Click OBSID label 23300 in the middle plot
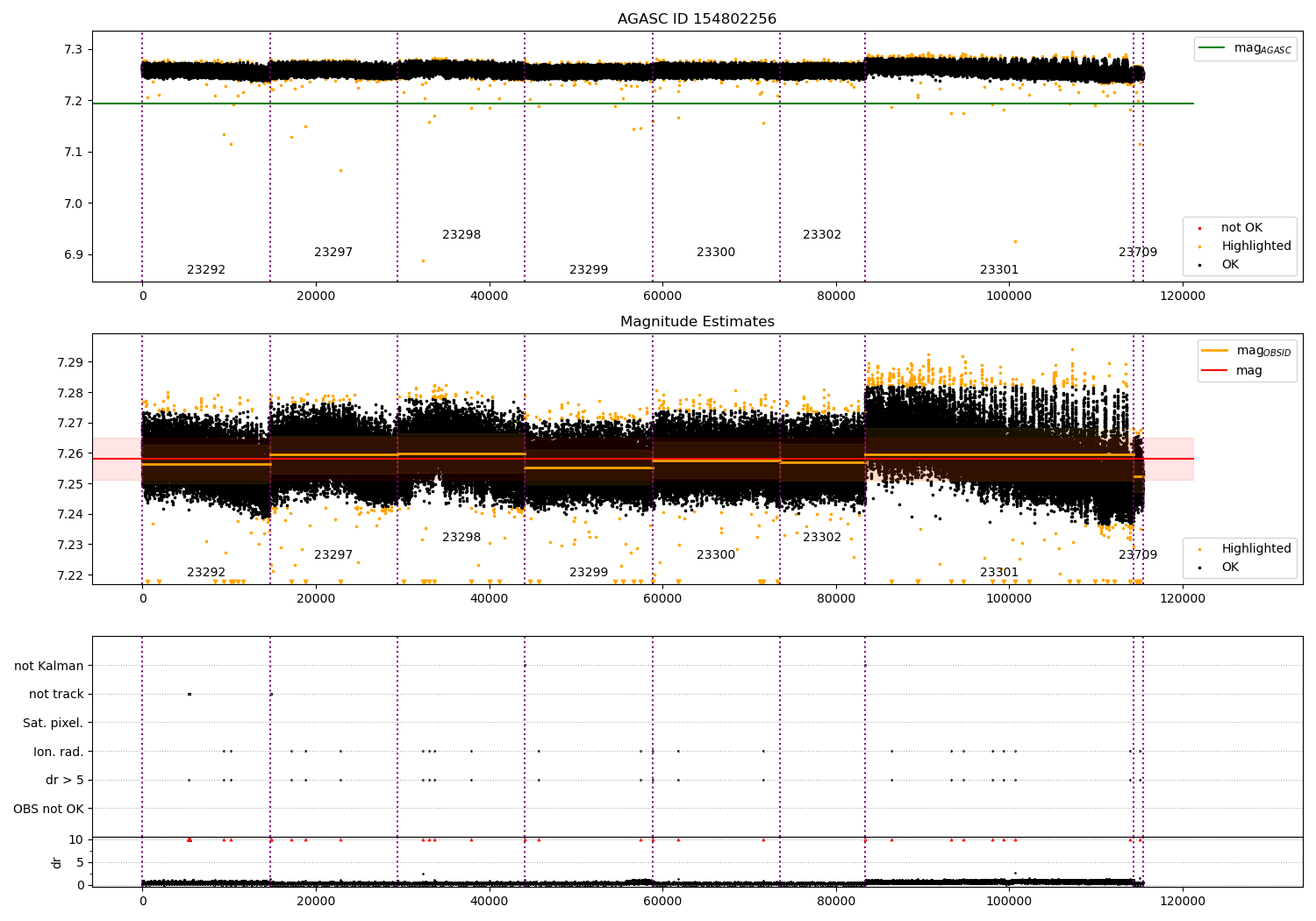 pos(716,555)
